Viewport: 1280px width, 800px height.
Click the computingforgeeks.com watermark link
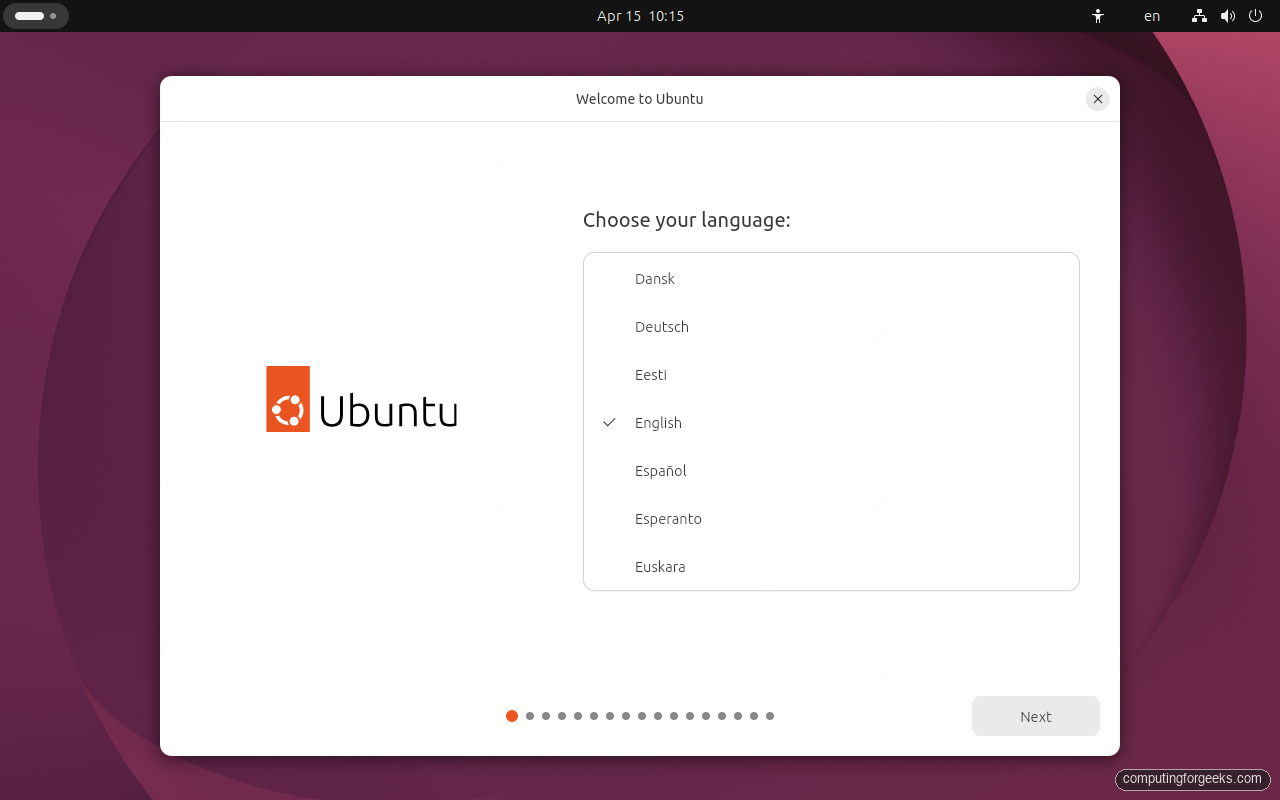(1192, 779)
